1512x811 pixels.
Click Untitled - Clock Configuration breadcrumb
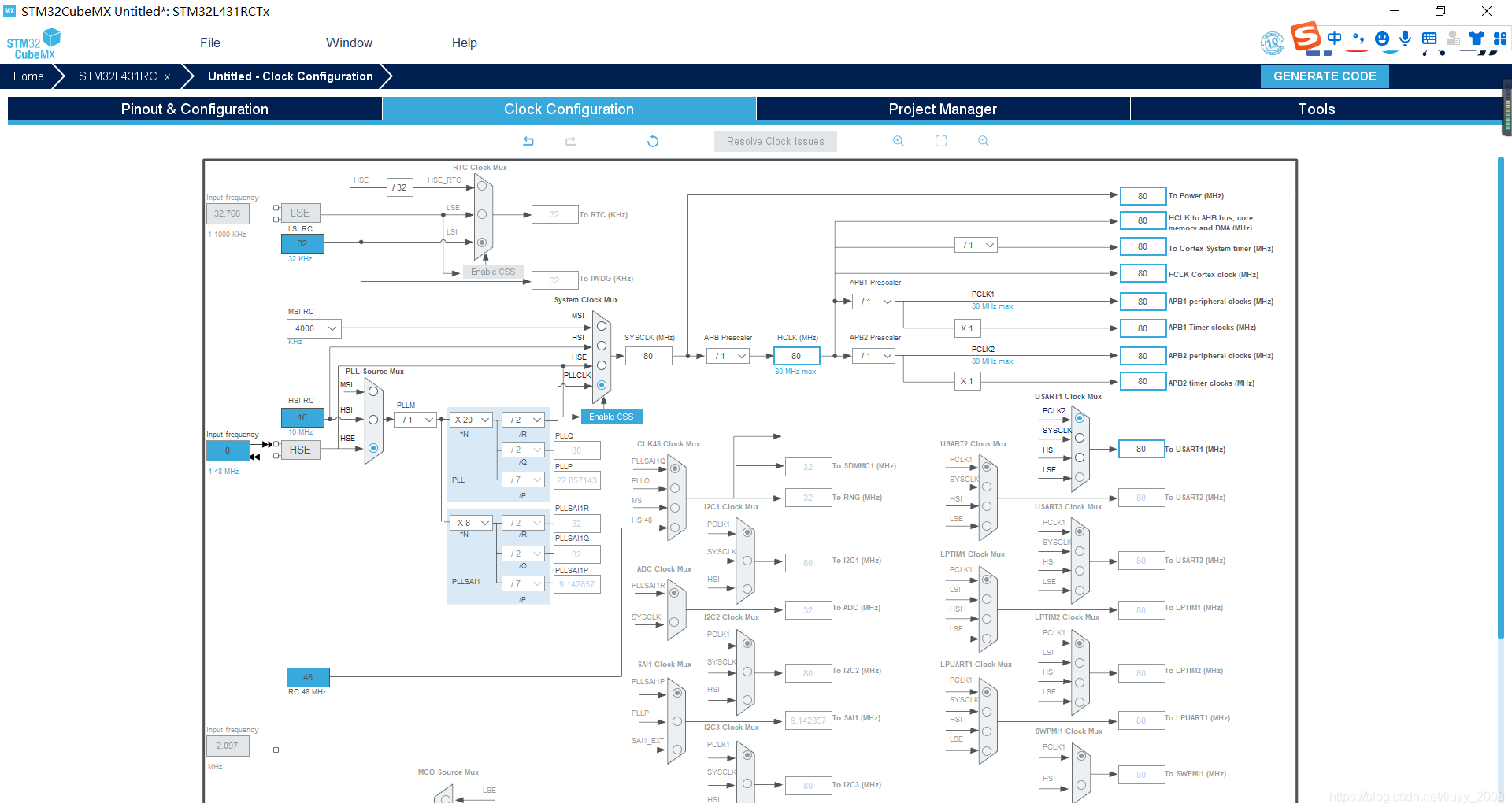[x=290, y=76]
